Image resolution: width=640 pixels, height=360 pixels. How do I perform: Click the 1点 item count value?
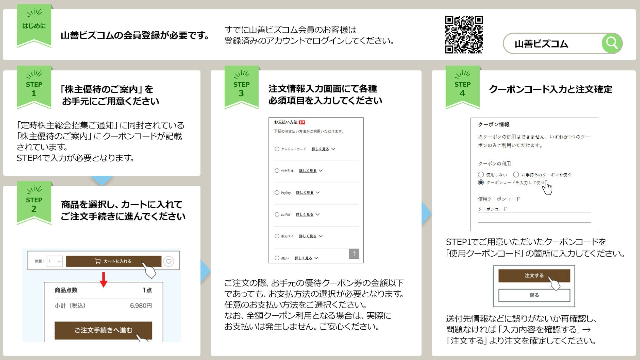[x=147, y=290]
